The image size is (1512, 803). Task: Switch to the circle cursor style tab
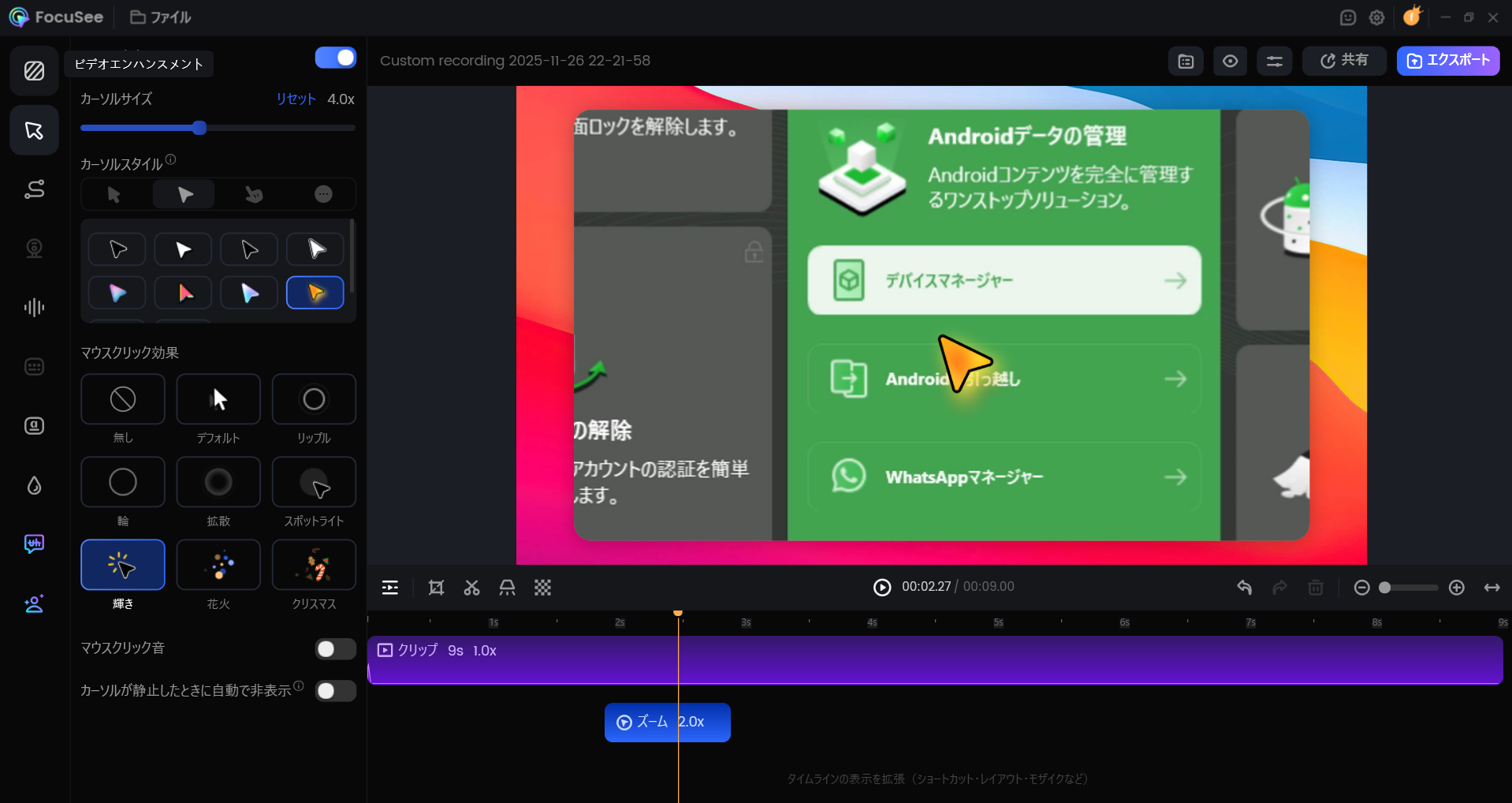[x=323, y=194]
